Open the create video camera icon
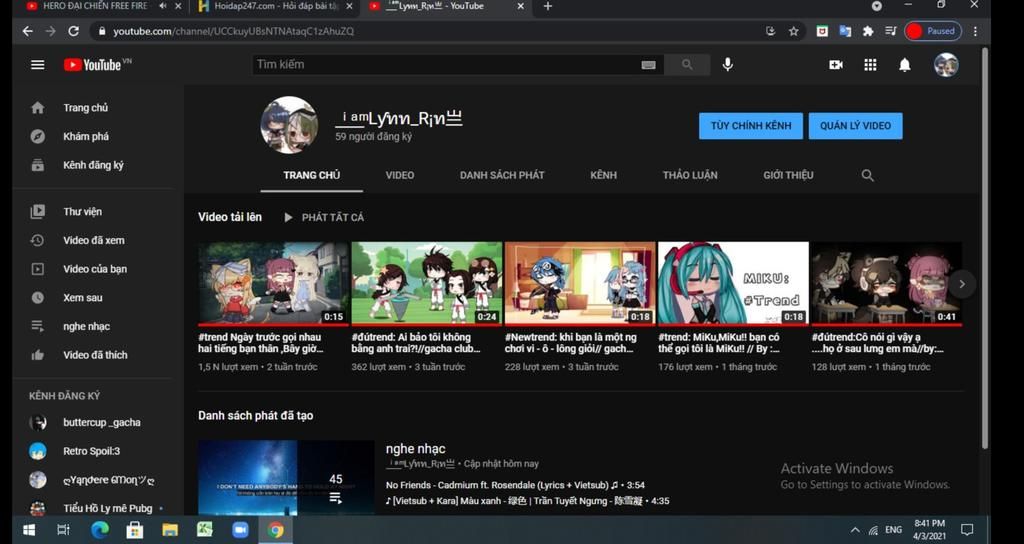The image size is (1024, 544). (836, 65)
